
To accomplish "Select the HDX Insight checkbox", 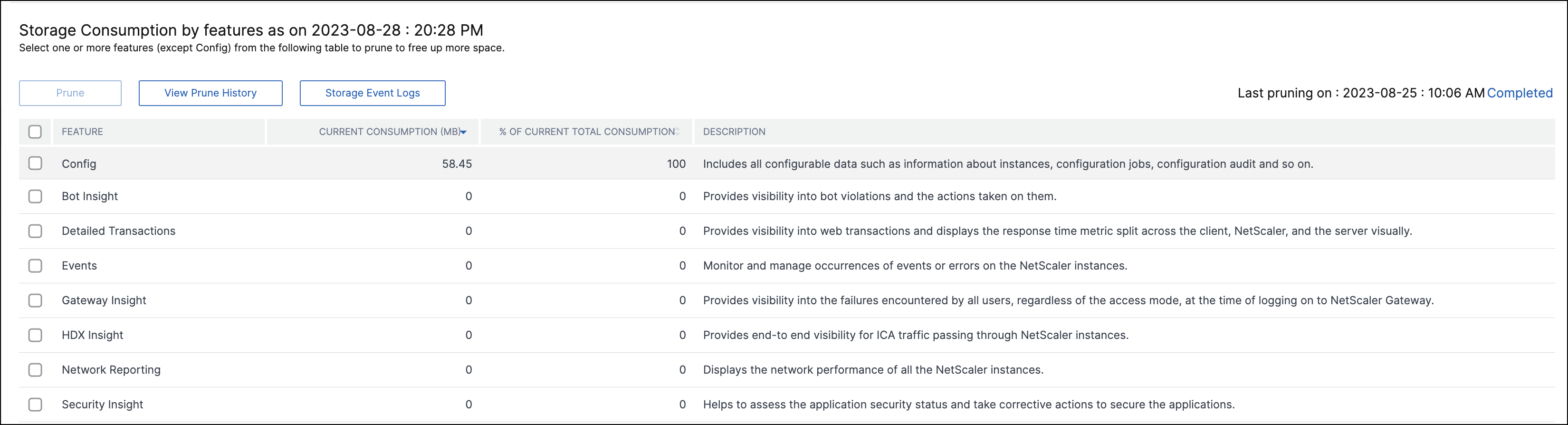I will point(35,335).
